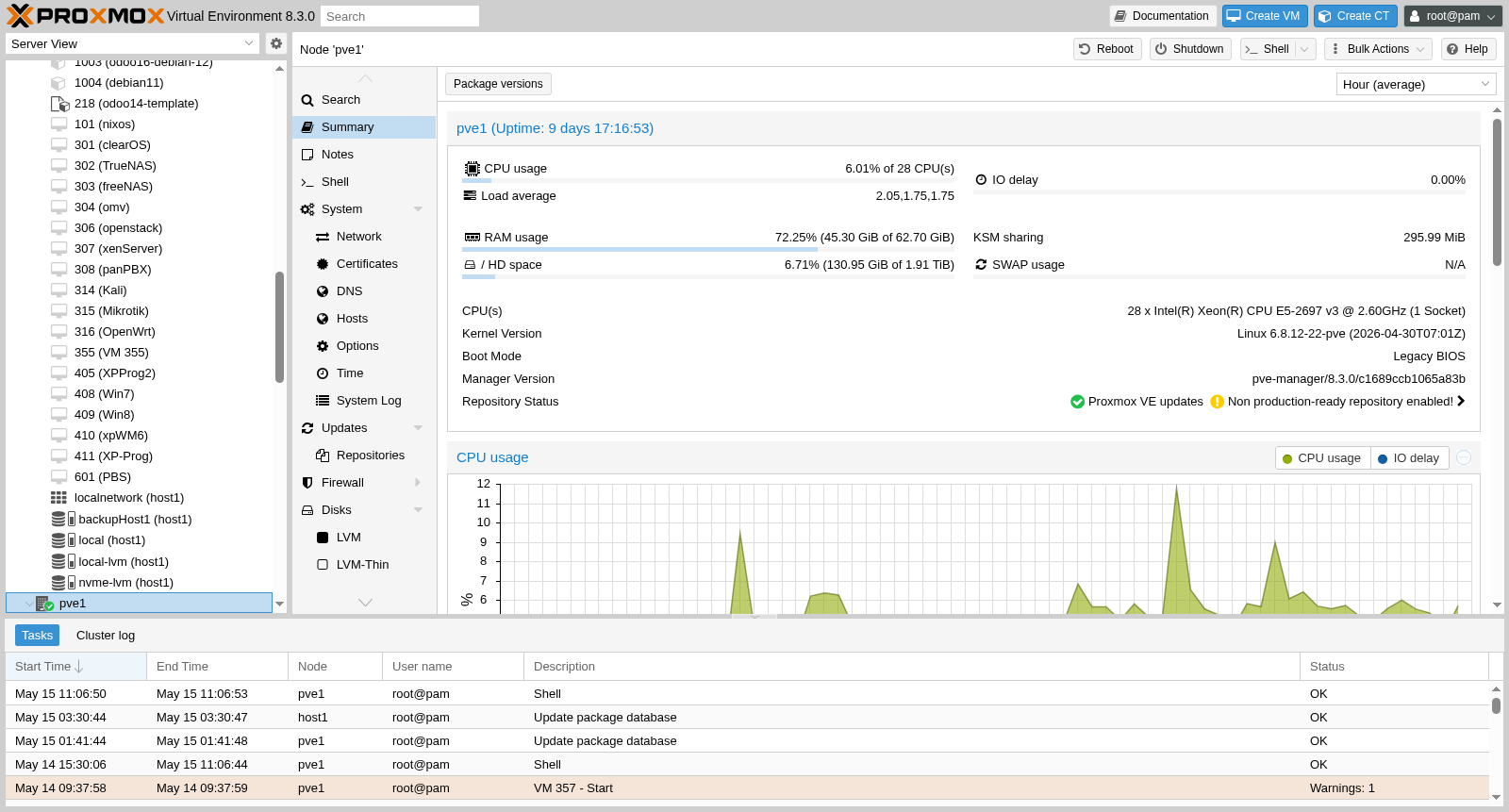Viewport: 1509px width, 812px height.
Task: Click the 1004 debian11 container icon
Action: click(x=58, y=83)
